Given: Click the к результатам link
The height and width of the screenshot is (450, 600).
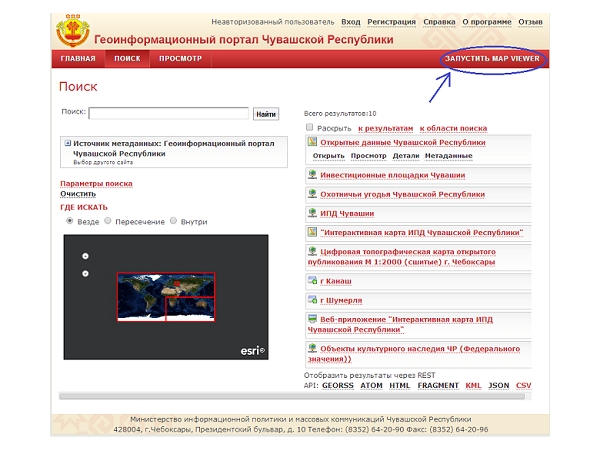Looking at the screenshot, I should click(x=386, y=128).
